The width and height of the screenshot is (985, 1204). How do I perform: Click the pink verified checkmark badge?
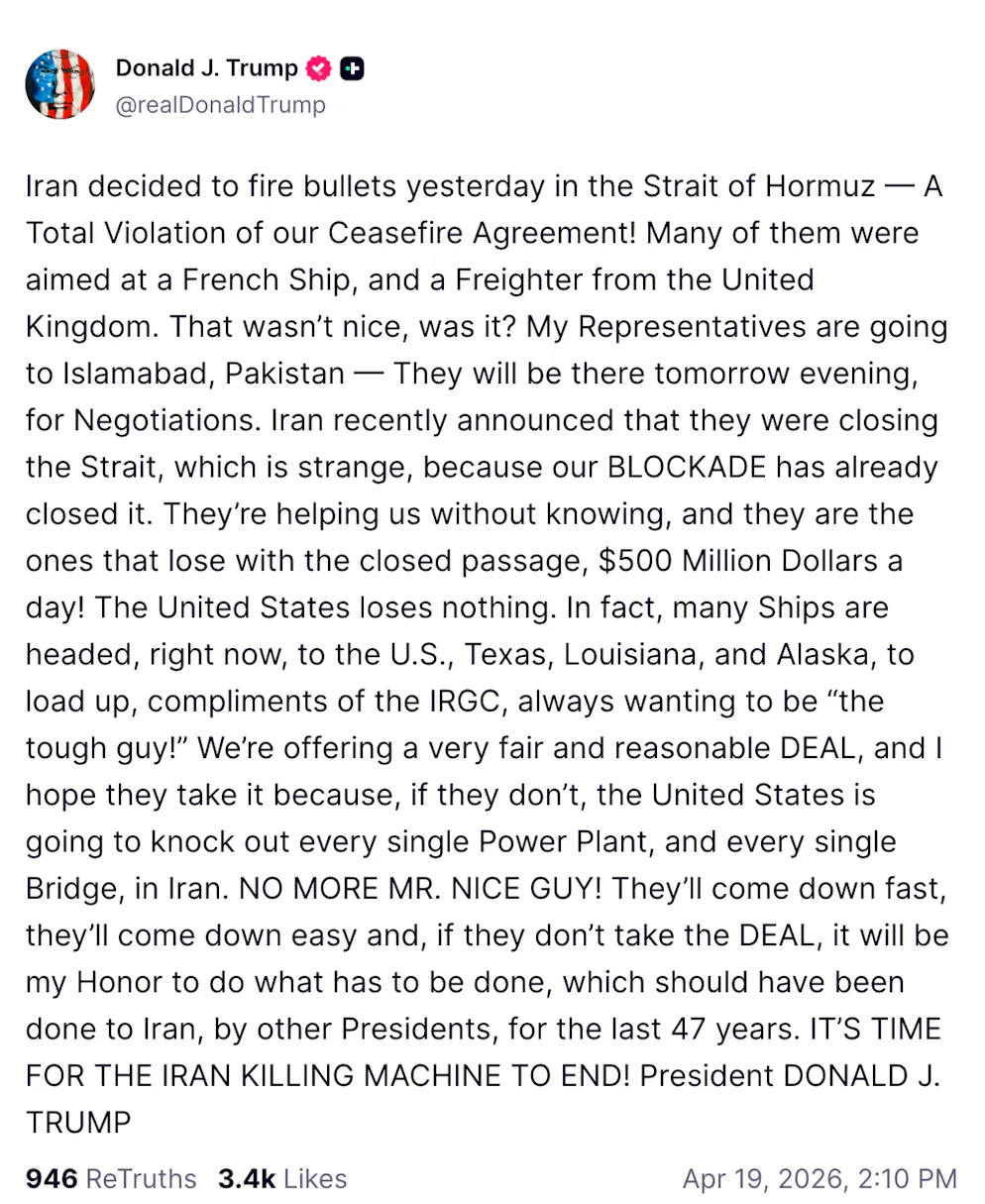click(318, 69)
